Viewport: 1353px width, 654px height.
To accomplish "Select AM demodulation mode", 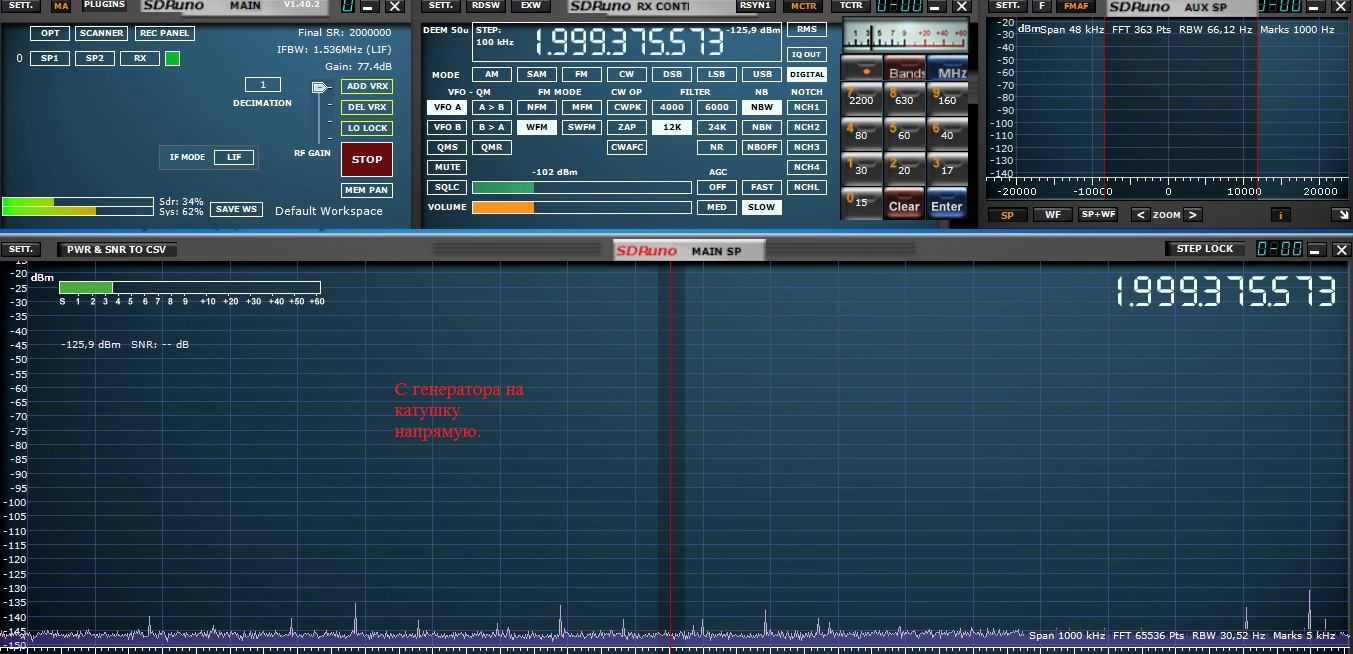I will tap(491, 75).
